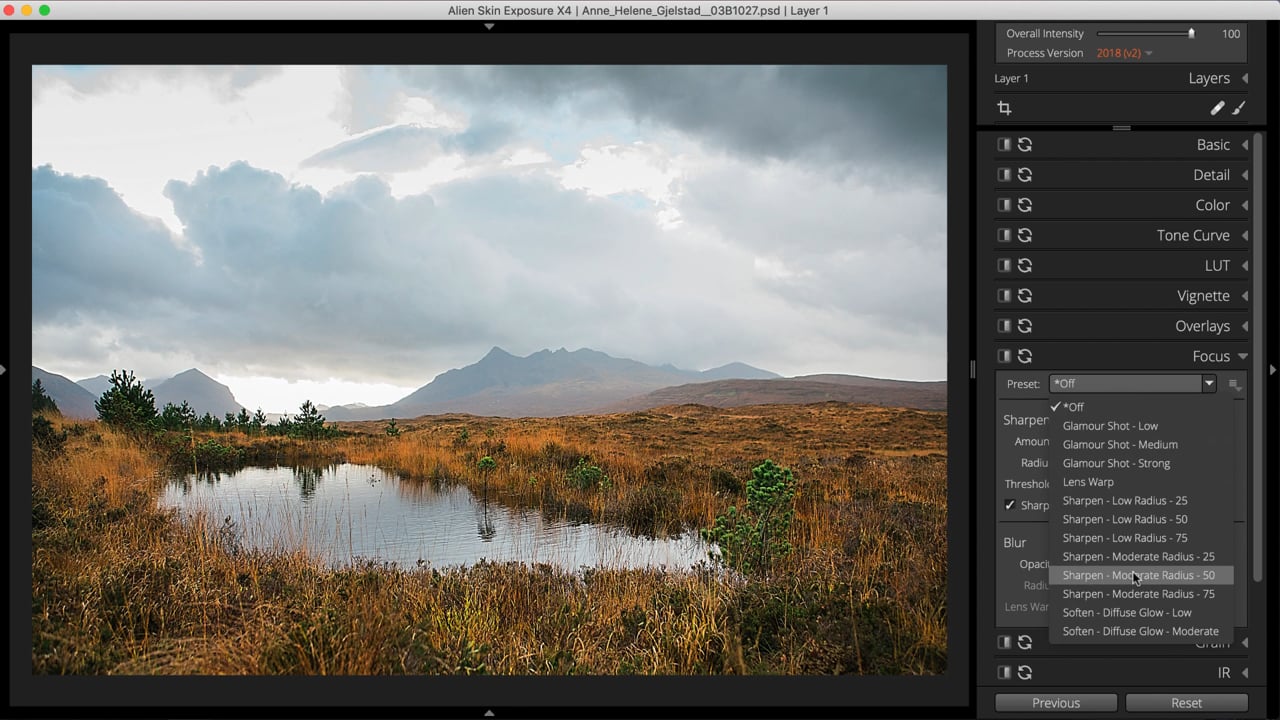This screenshot has width=1280, height=720.
Task: Open the Process Version 2018 (v2) dropdown
Action: click(x=1124, y=53)
